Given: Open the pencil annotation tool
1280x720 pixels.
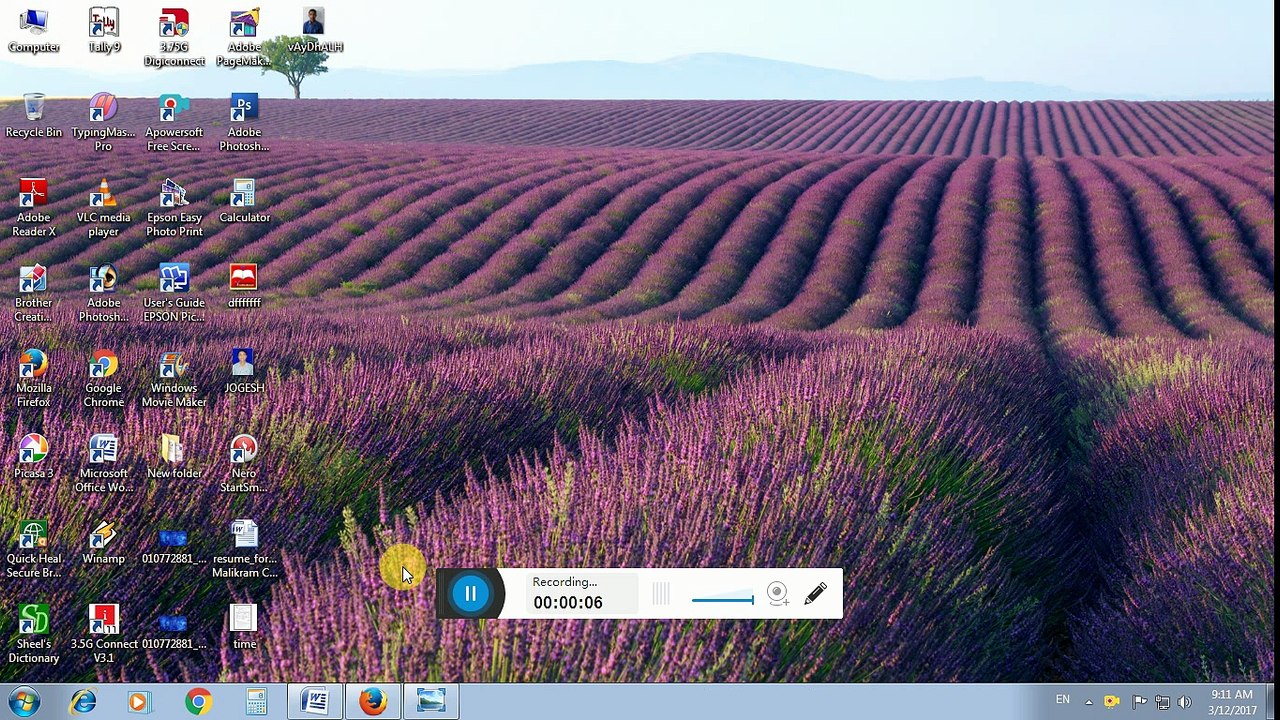Looking at the screenshot, I should point(815,594).
